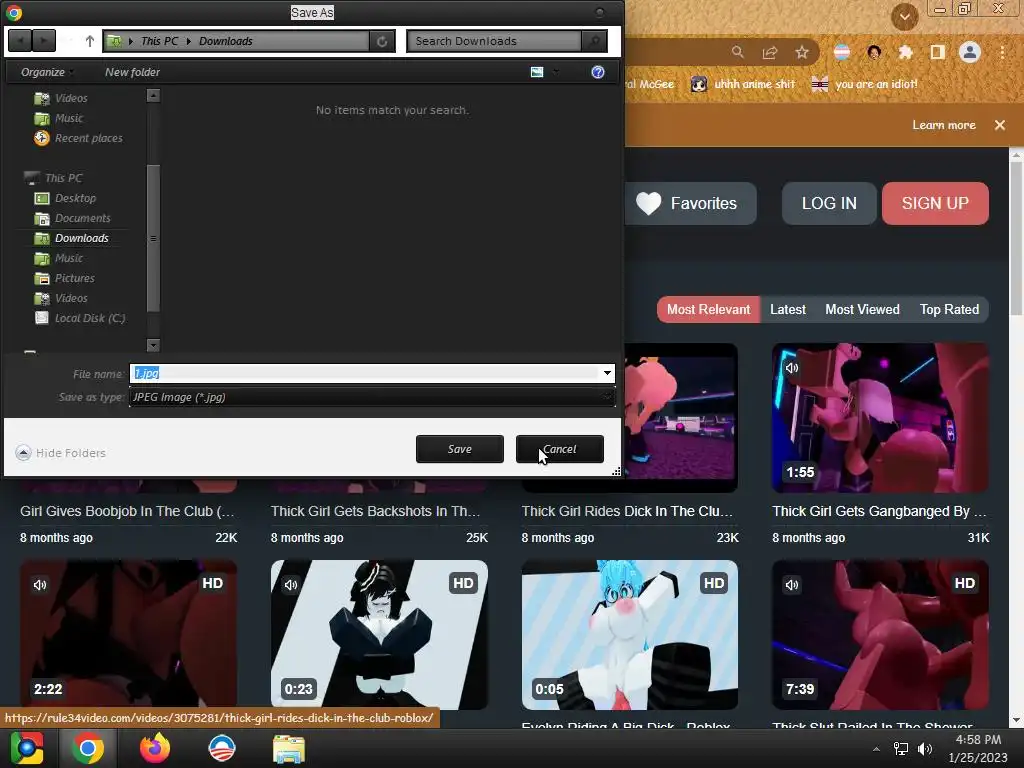Image resolution: width=1024 pixels, height=768 pixels.
Task: Select the Most Relevant sort tab
Action: [x=709, y=310]
